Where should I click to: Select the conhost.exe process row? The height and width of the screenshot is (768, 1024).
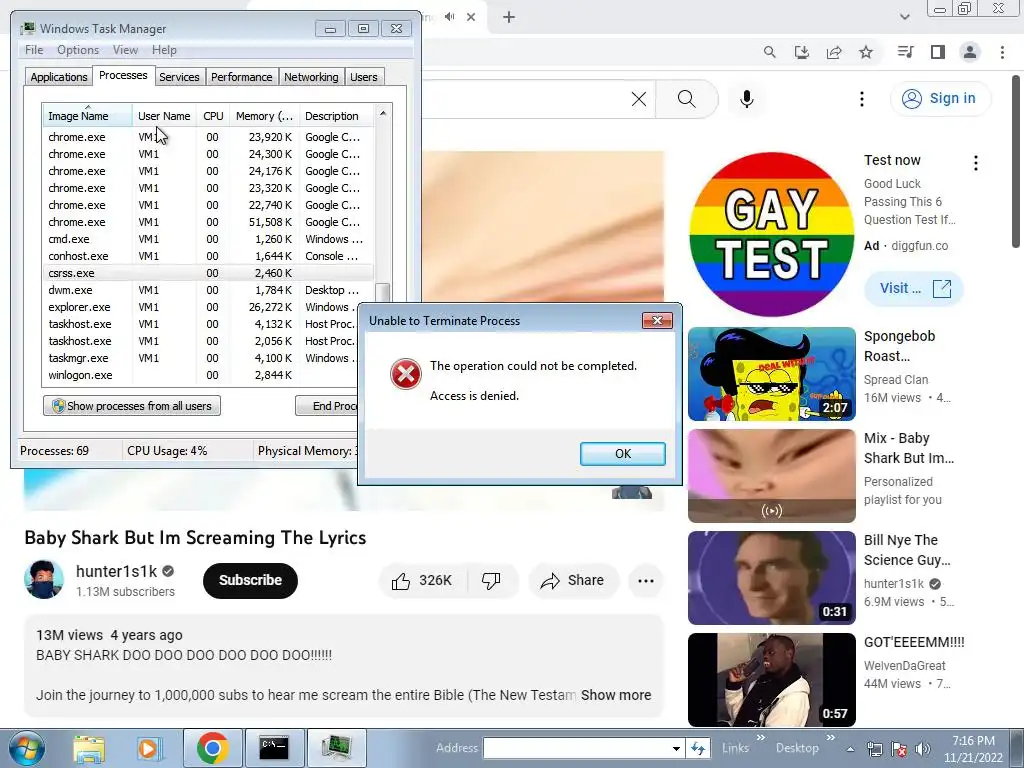(x=209, y=256)
